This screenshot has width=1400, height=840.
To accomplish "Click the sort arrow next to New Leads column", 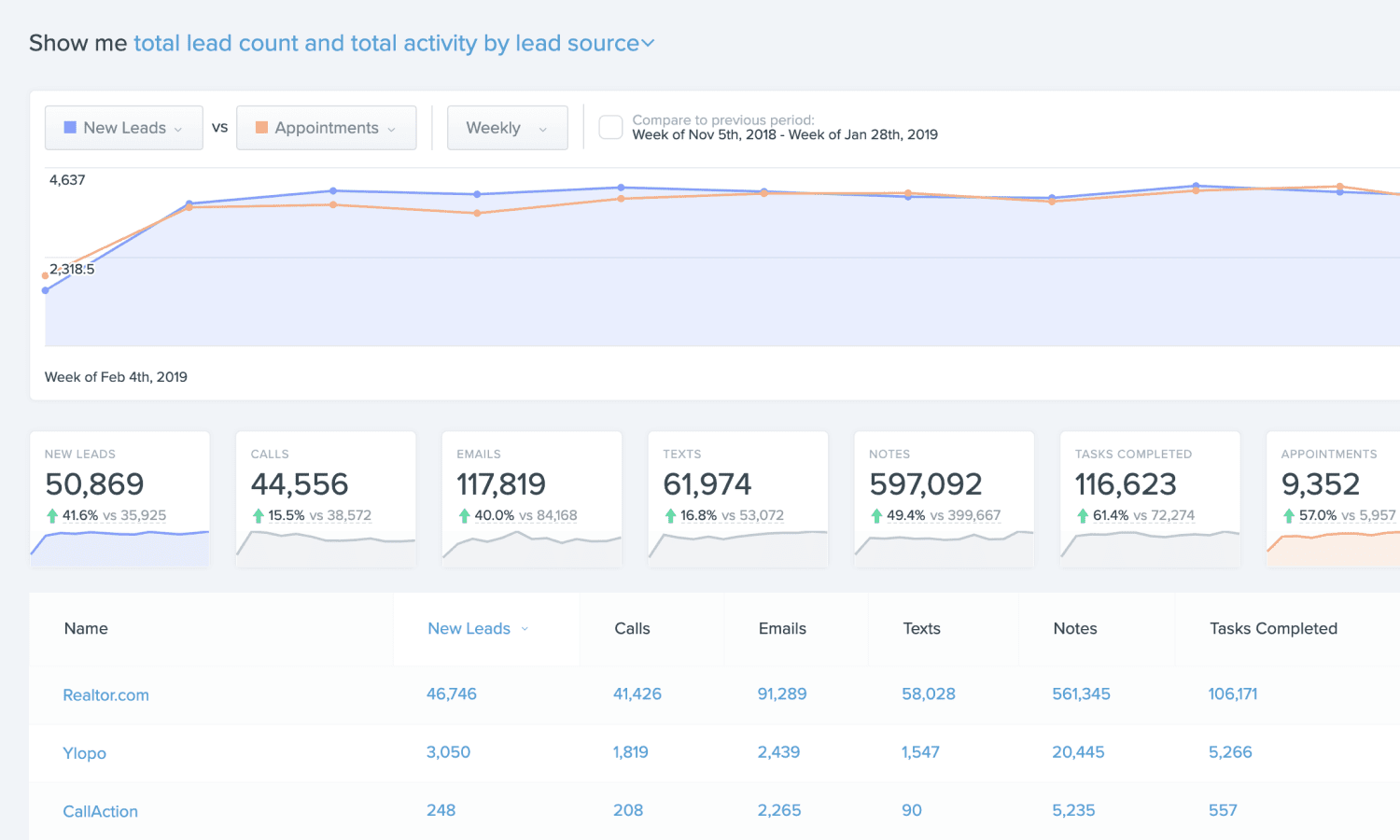I will tap(525, 629).
